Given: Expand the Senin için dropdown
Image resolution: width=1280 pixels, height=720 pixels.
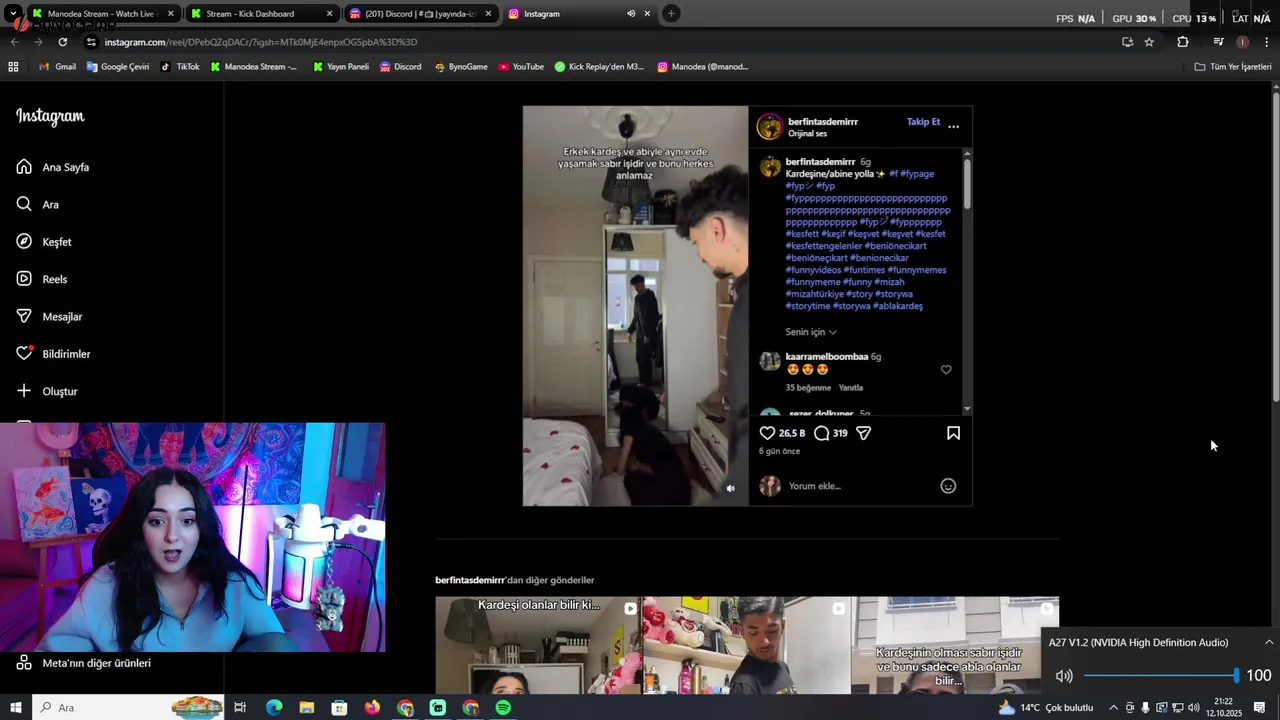Looking at the screenshot, I should [811, 332].
